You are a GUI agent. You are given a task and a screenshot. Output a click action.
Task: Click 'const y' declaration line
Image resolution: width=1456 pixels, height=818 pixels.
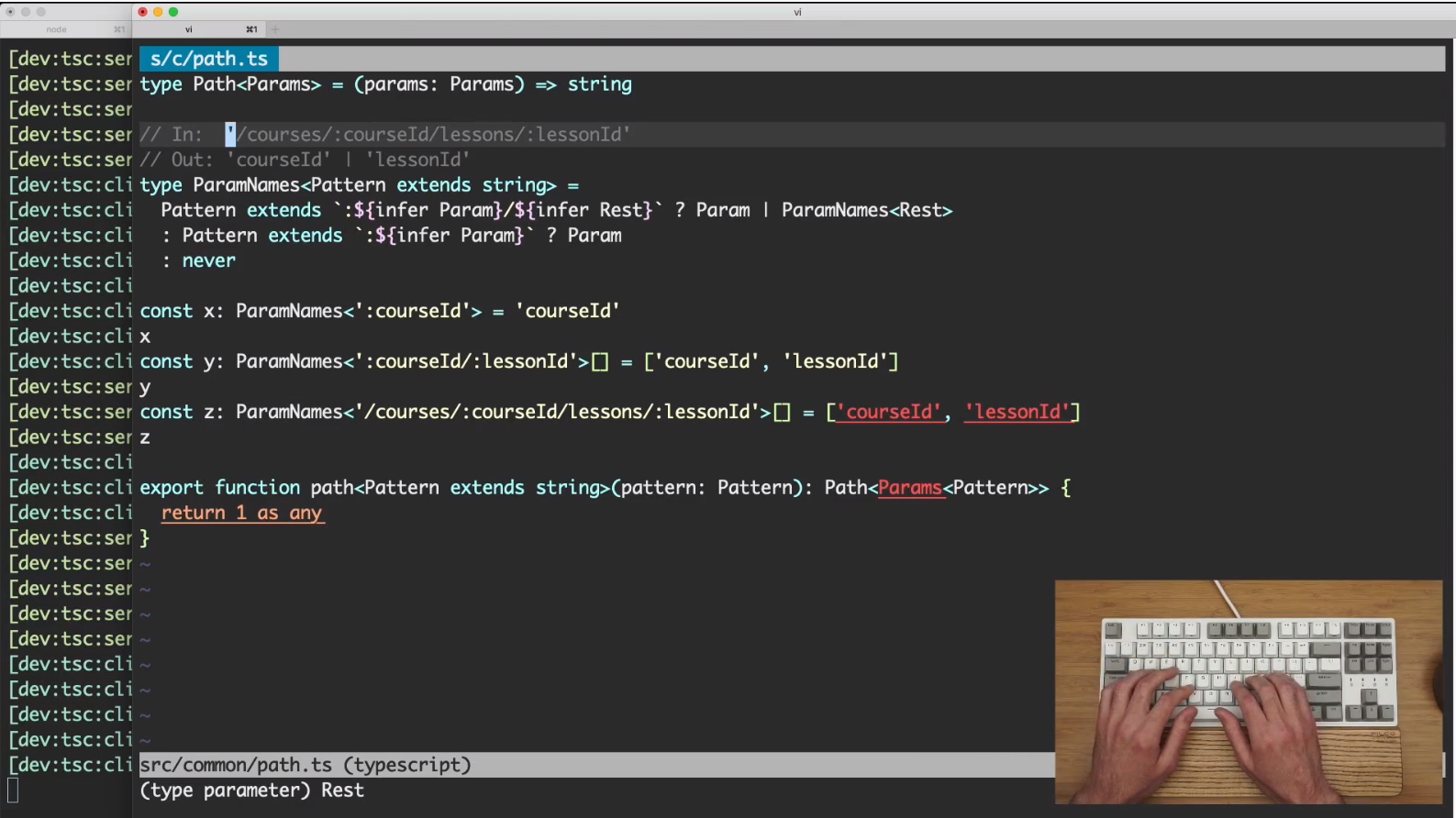tap(519, 361)
